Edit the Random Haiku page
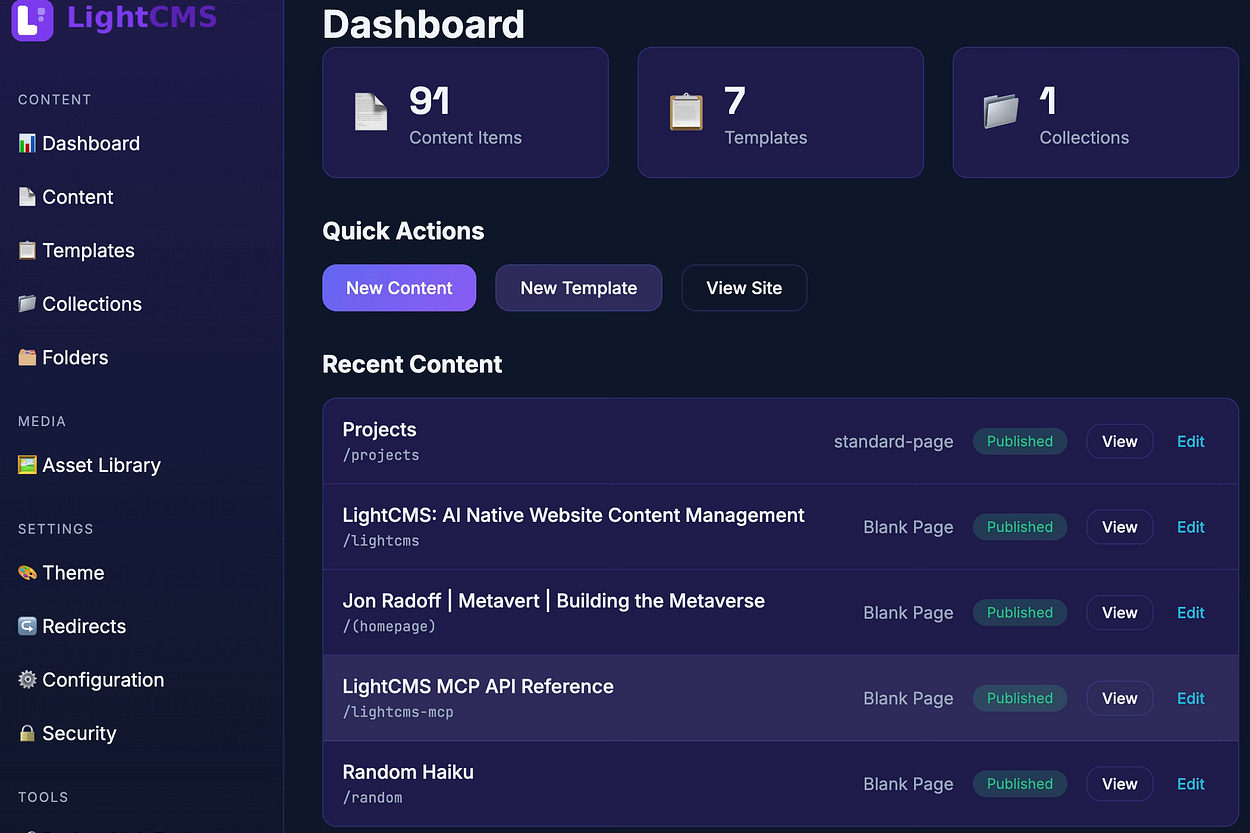 1191,784
